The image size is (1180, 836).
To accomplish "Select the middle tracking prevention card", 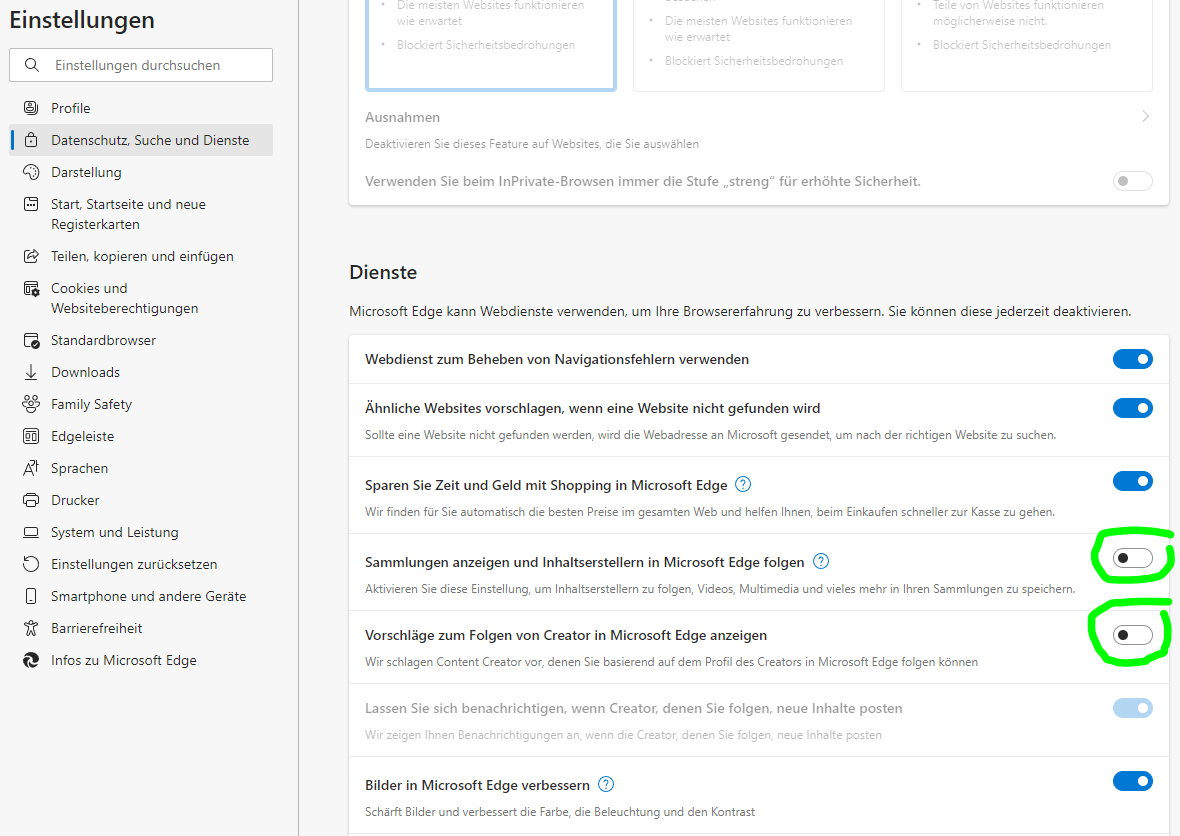I will click(x=759, y=45).
